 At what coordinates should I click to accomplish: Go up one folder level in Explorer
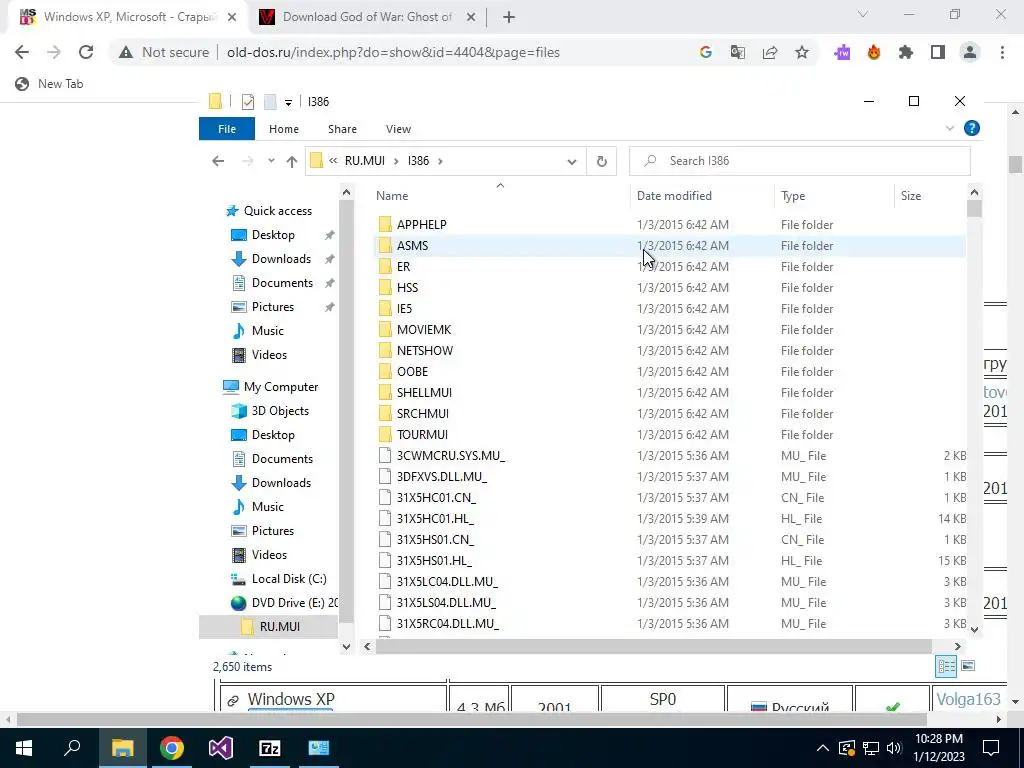pyautogui.click(x=291, y=161)
